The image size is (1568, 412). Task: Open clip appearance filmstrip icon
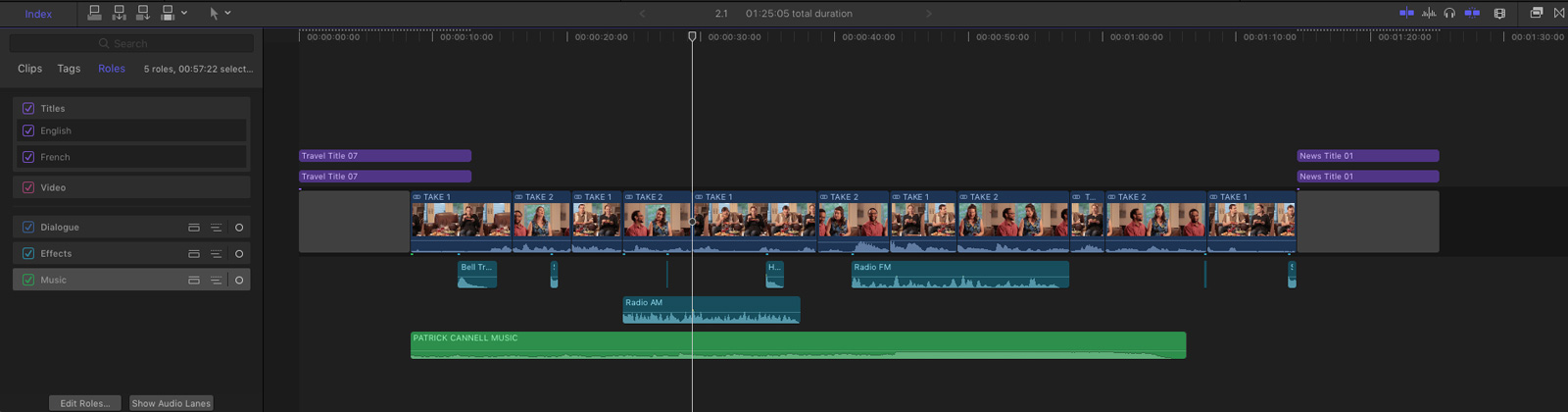pos(1499,13)
